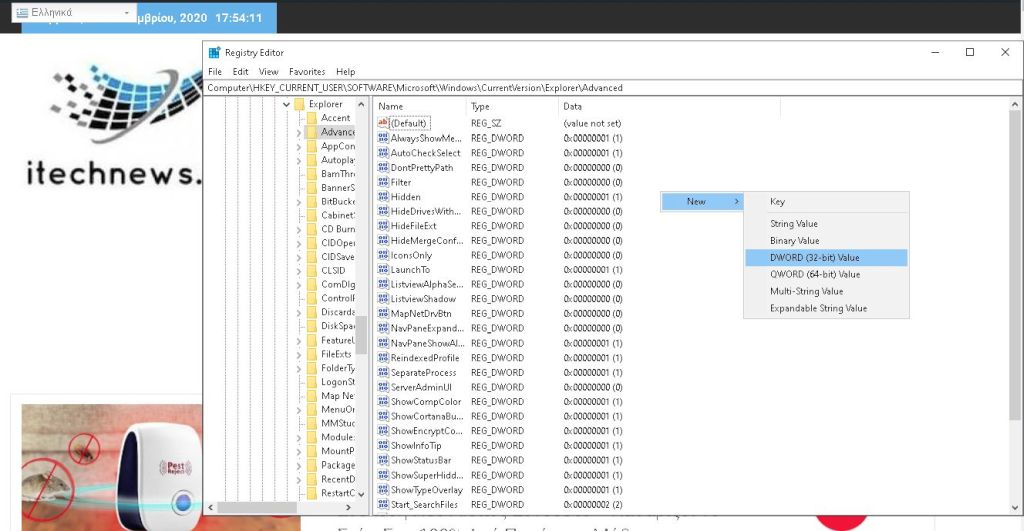Click the registry path address bar

point(612,88)
